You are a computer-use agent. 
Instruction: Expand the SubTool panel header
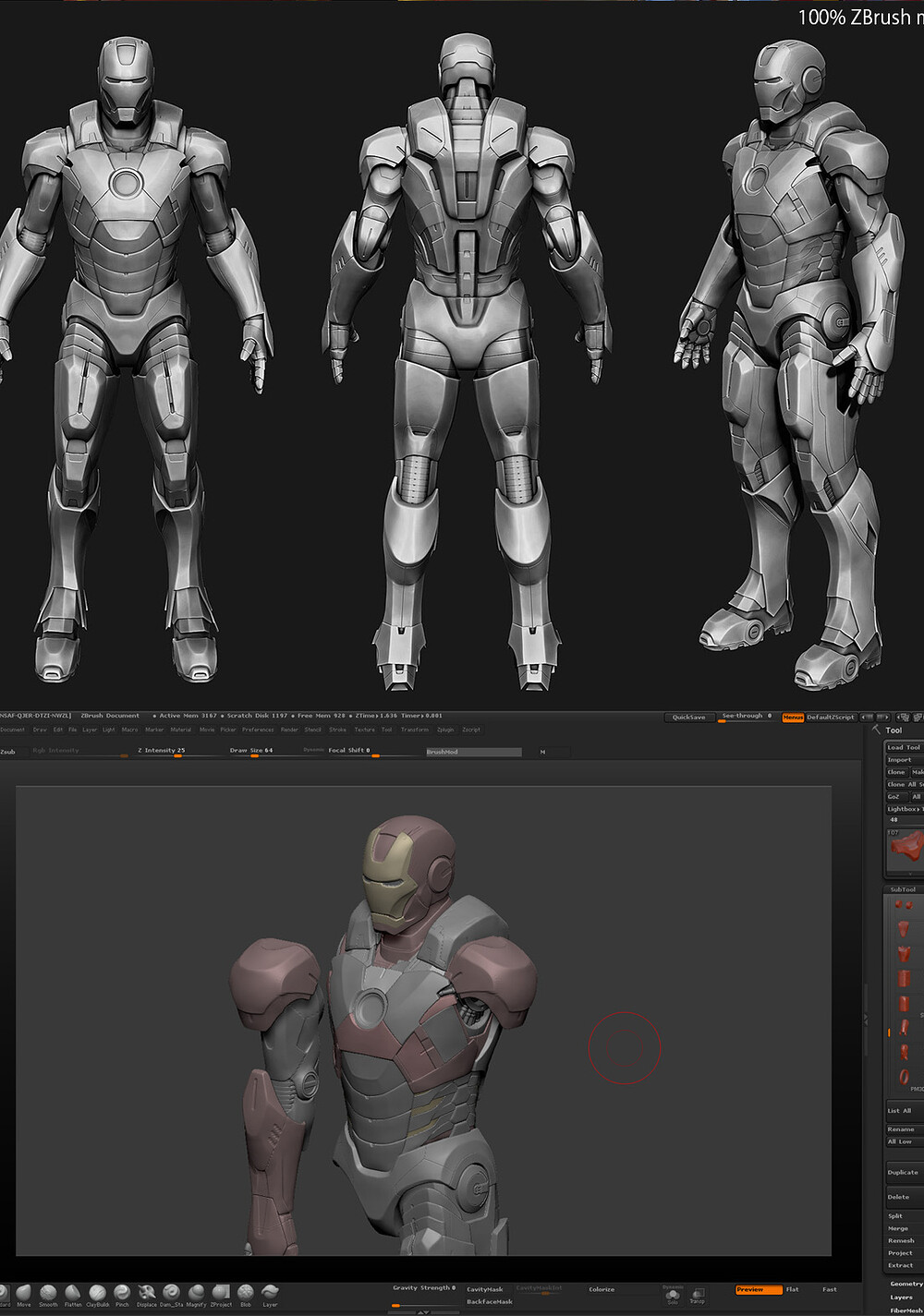tap(903, 889)
